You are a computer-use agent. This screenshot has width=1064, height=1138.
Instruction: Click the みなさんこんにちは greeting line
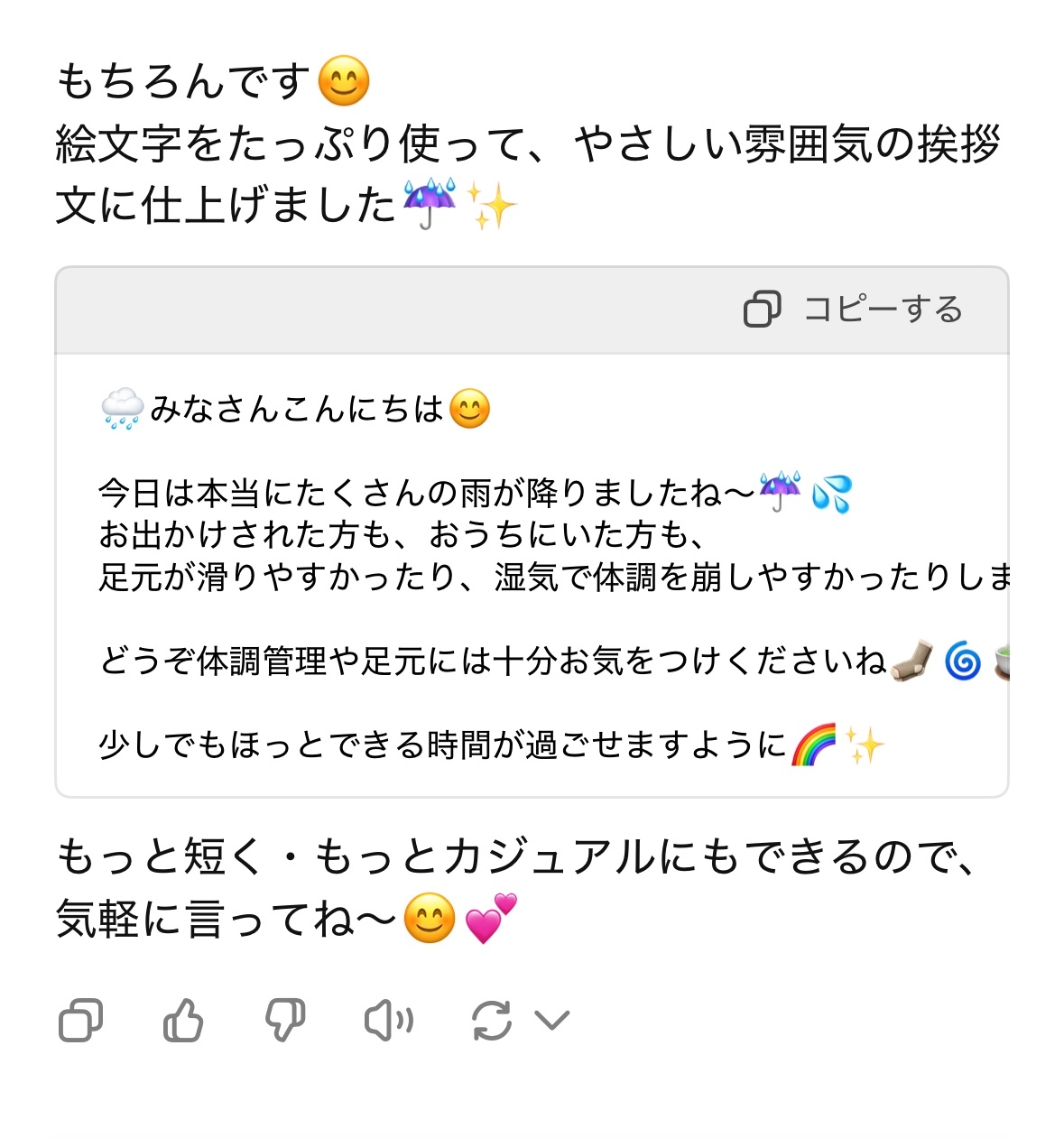pyautogui.click(x=296, y=410)
